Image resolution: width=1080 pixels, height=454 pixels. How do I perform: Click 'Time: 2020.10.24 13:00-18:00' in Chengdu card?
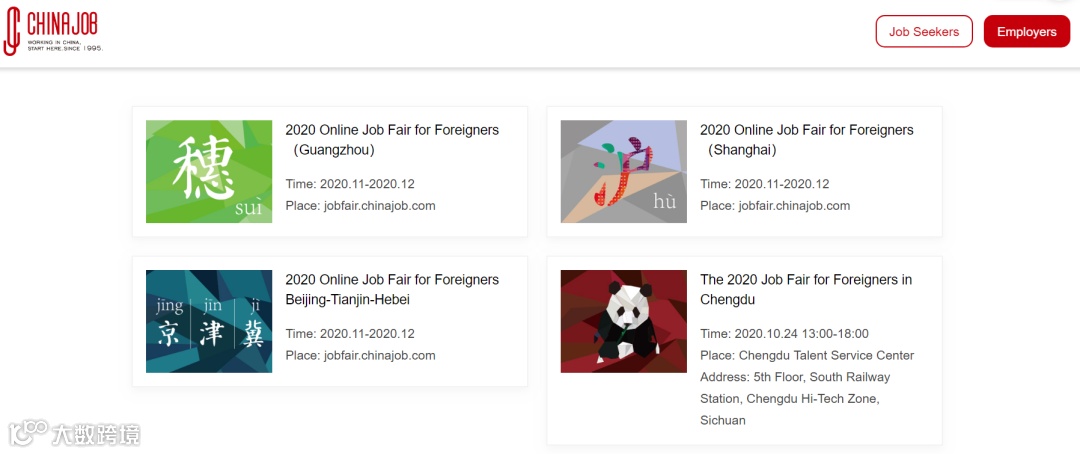pyautogui.click(x=785, y=333)
